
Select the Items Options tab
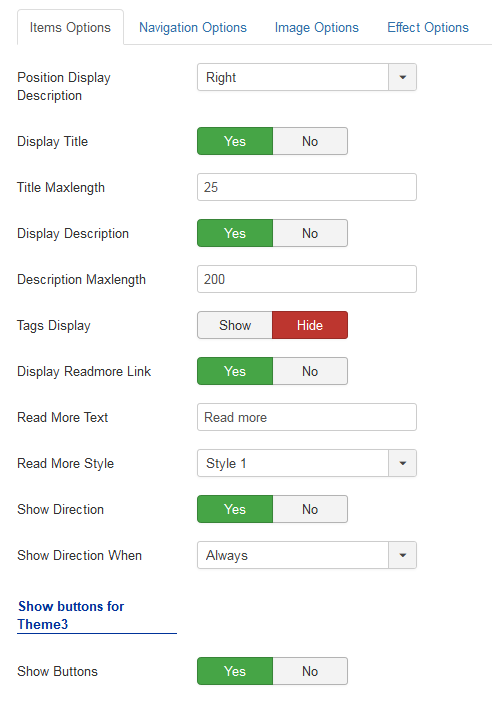70,28
